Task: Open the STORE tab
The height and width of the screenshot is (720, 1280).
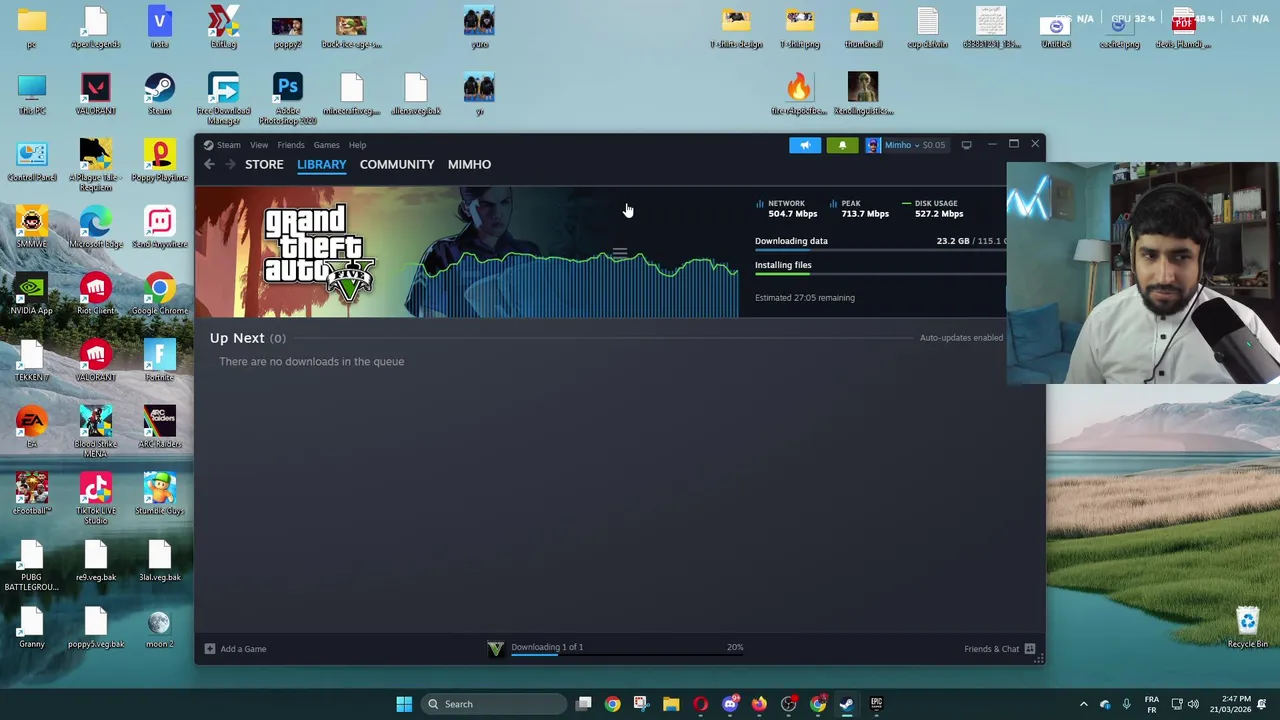Action: pos(264,164)
